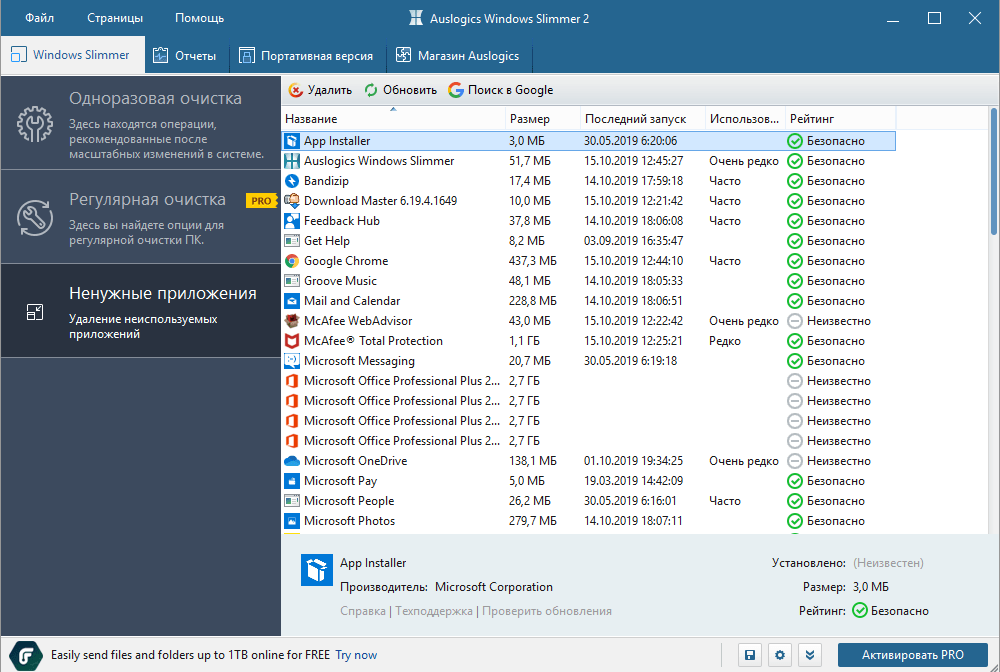Open the Регулярная очистка section
The width and height of the screenshot is (1000, 672).
pyautogui.click(x=140, y=217)
